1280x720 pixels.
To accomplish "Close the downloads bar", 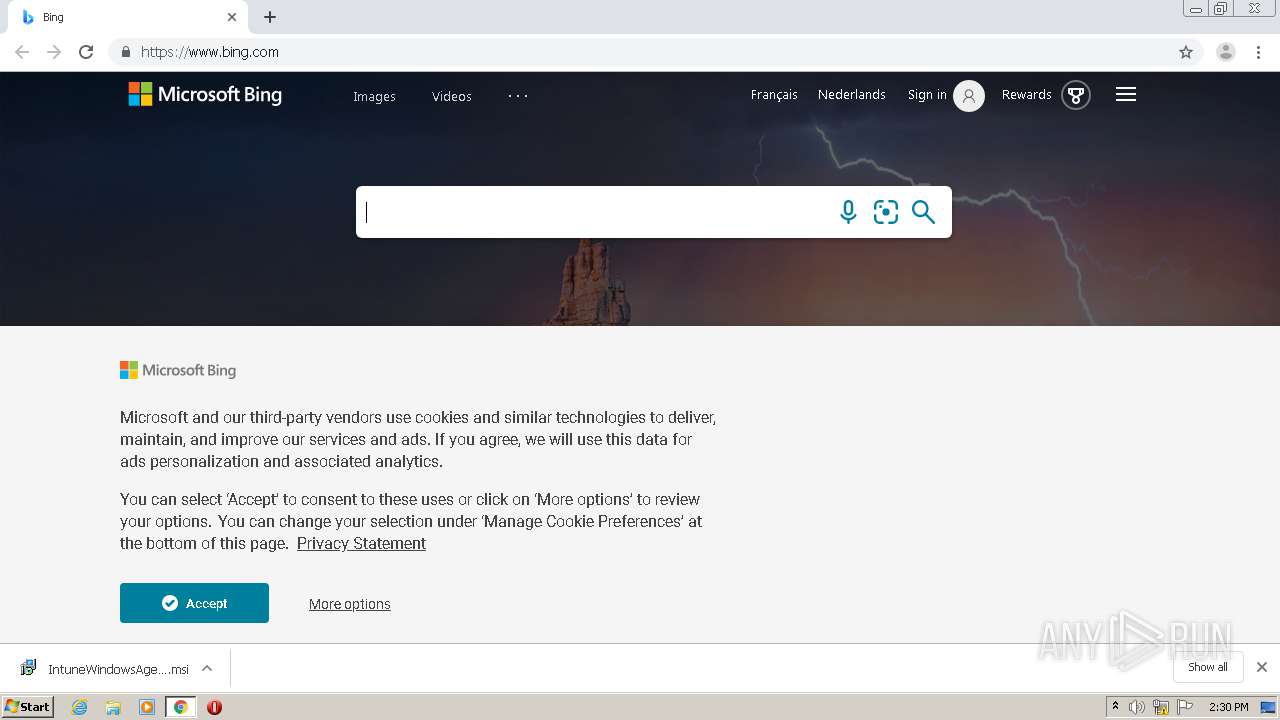I will (1262, 667).
